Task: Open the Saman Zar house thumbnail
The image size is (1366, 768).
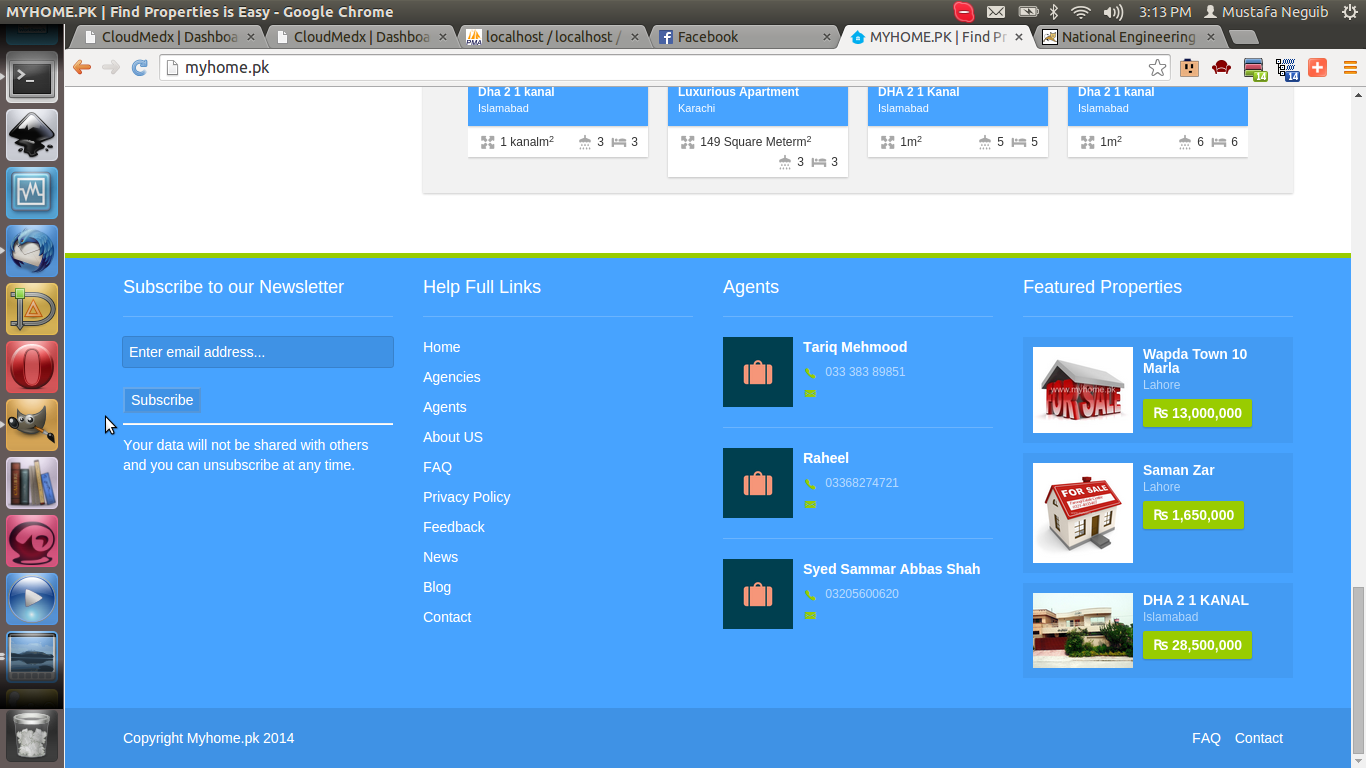Action: tap(1083, 513)
